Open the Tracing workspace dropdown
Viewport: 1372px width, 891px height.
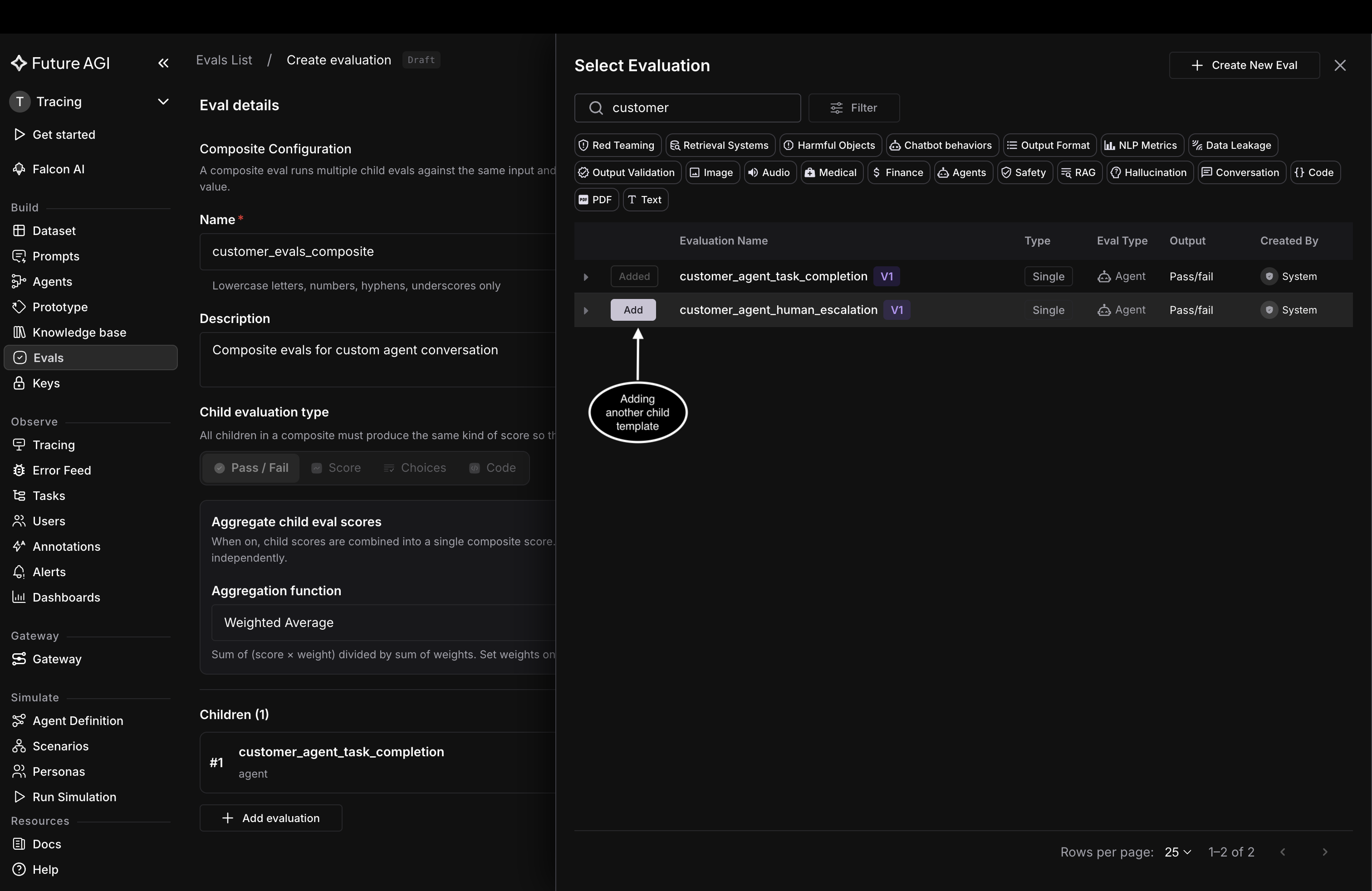click(90, 102)
